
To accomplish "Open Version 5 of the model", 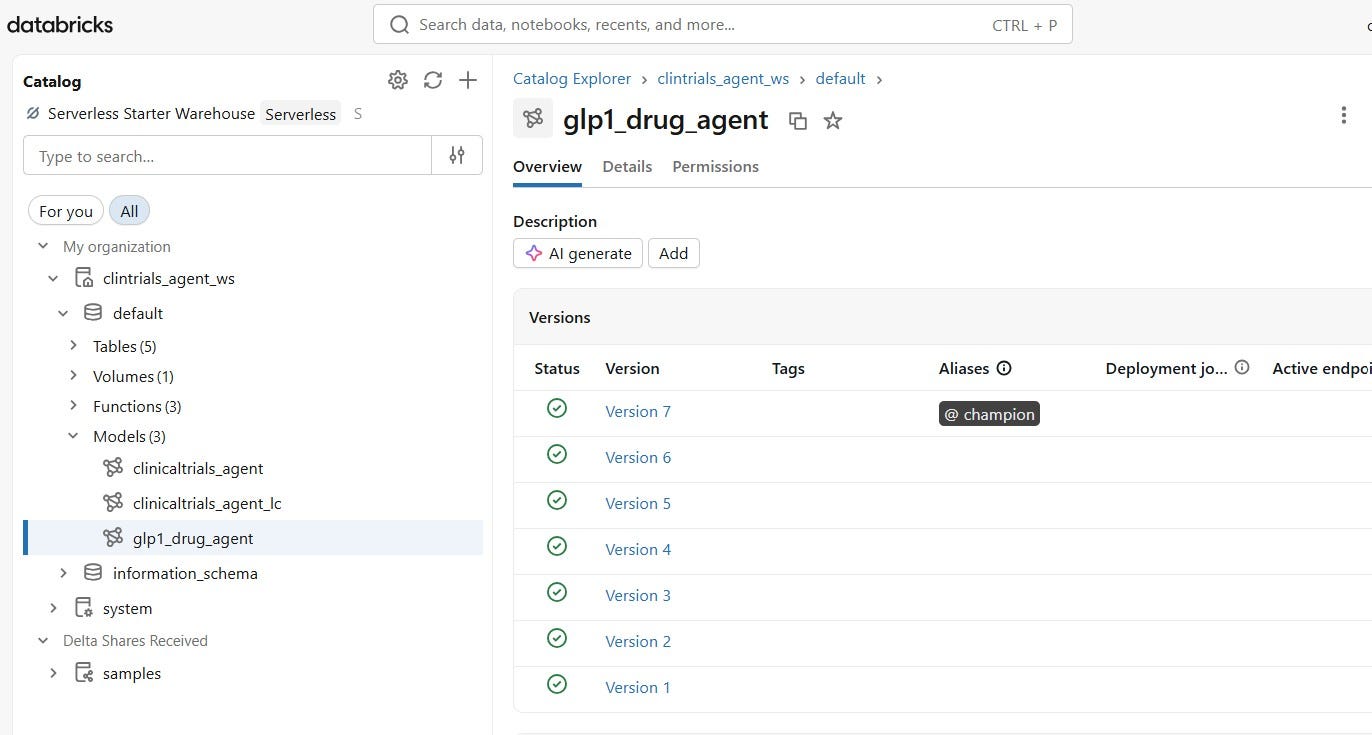I will pyautogui.click(x=638, y=503).
